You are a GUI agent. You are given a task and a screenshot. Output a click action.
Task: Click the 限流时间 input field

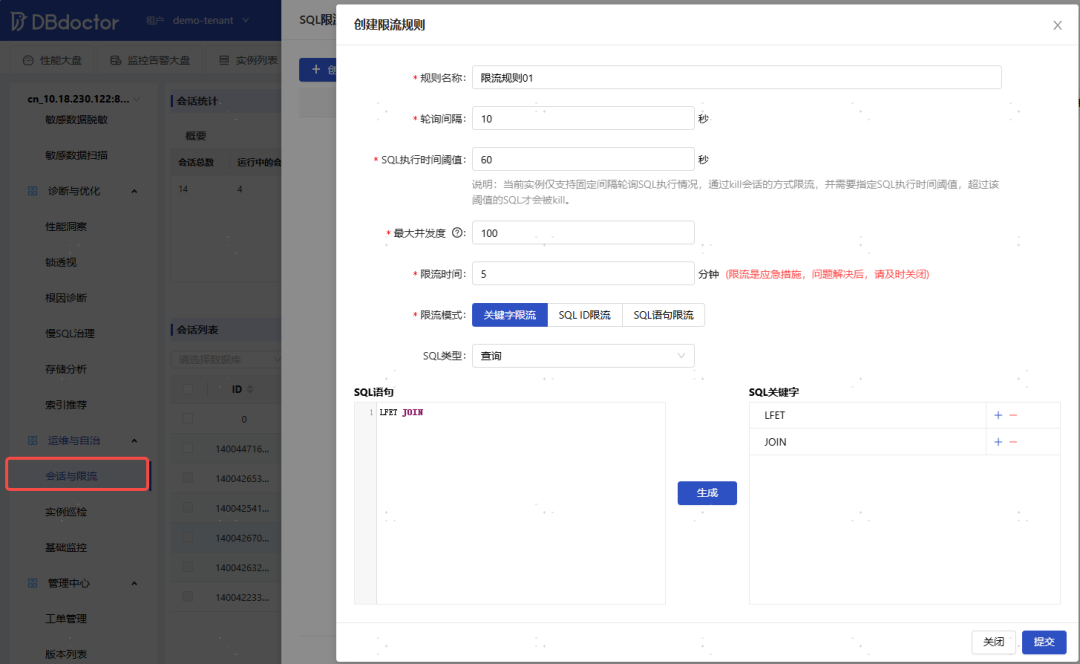583,274
